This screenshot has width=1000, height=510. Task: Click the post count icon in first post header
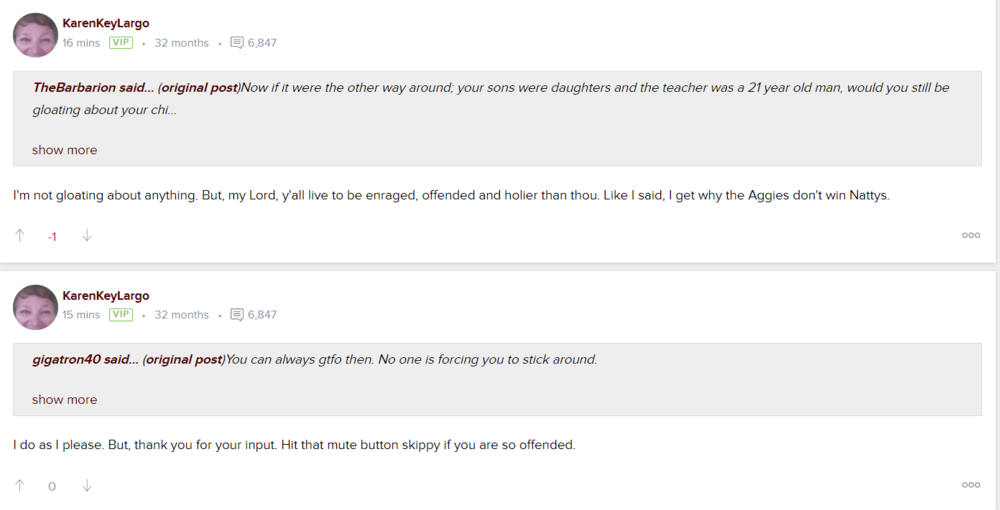click(237, 43)
